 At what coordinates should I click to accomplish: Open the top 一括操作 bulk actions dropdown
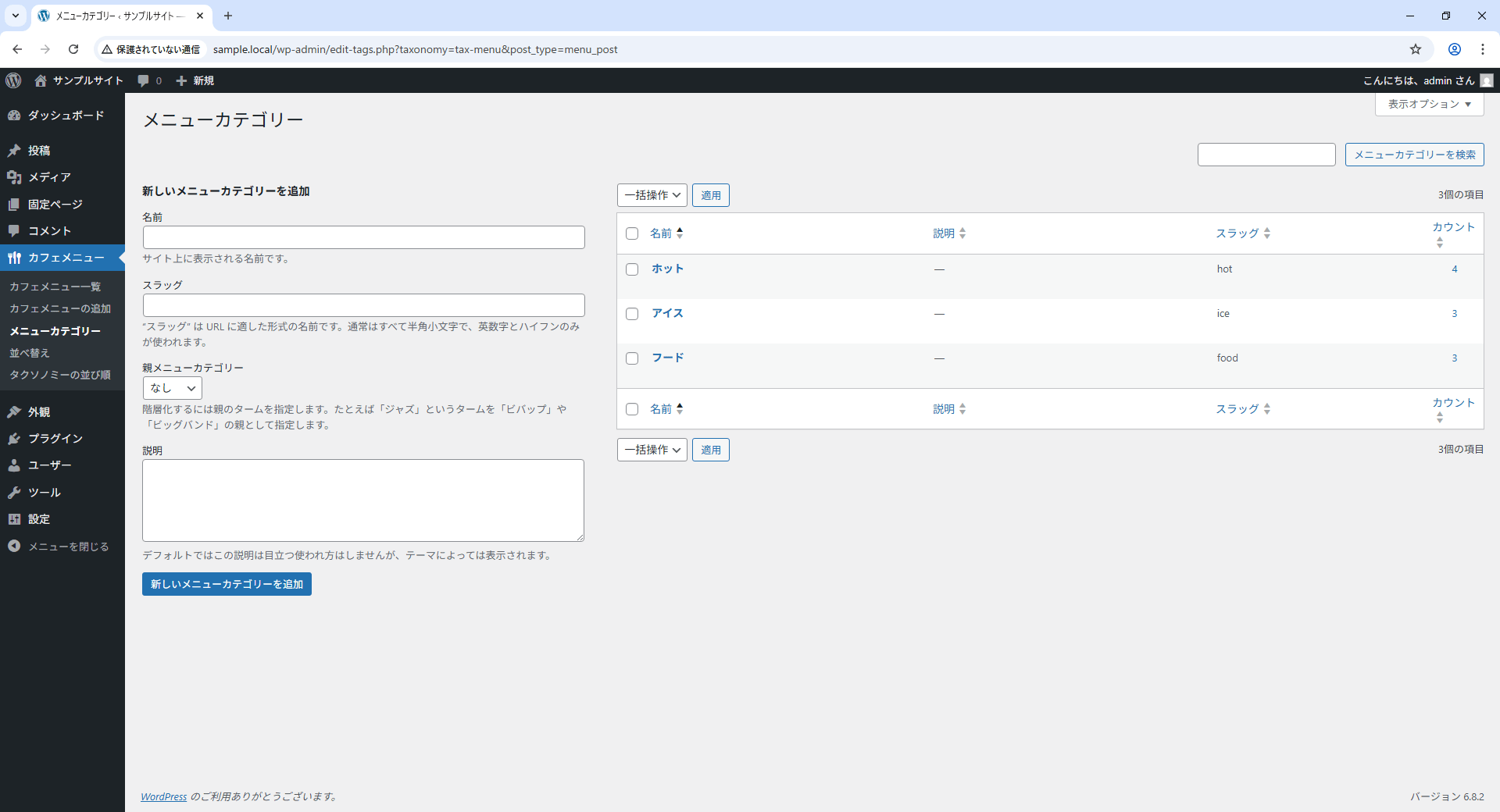(652, 195)
